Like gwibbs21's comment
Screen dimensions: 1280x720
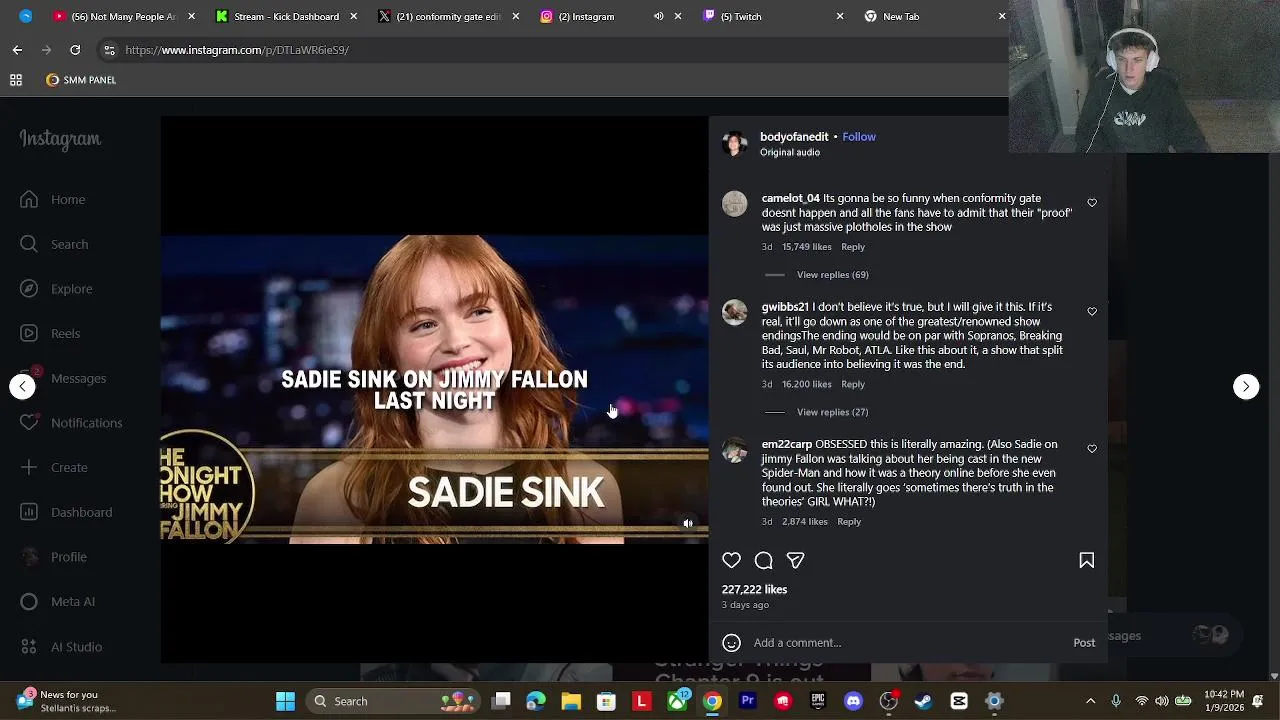tap(1092, 311)
